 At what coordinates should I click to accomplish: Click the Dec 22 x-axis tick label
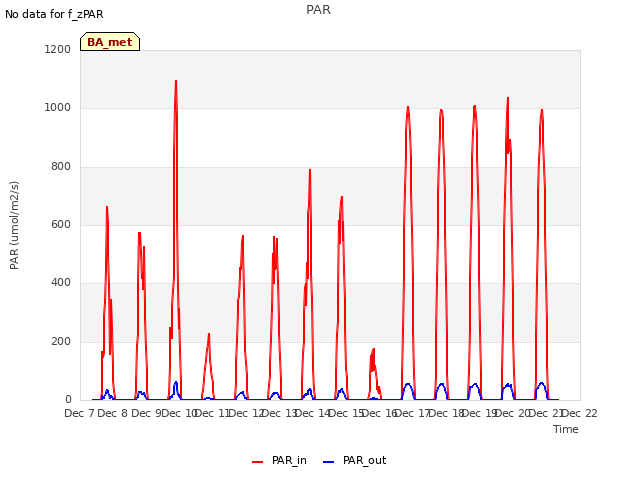click(x=580, y=413)
